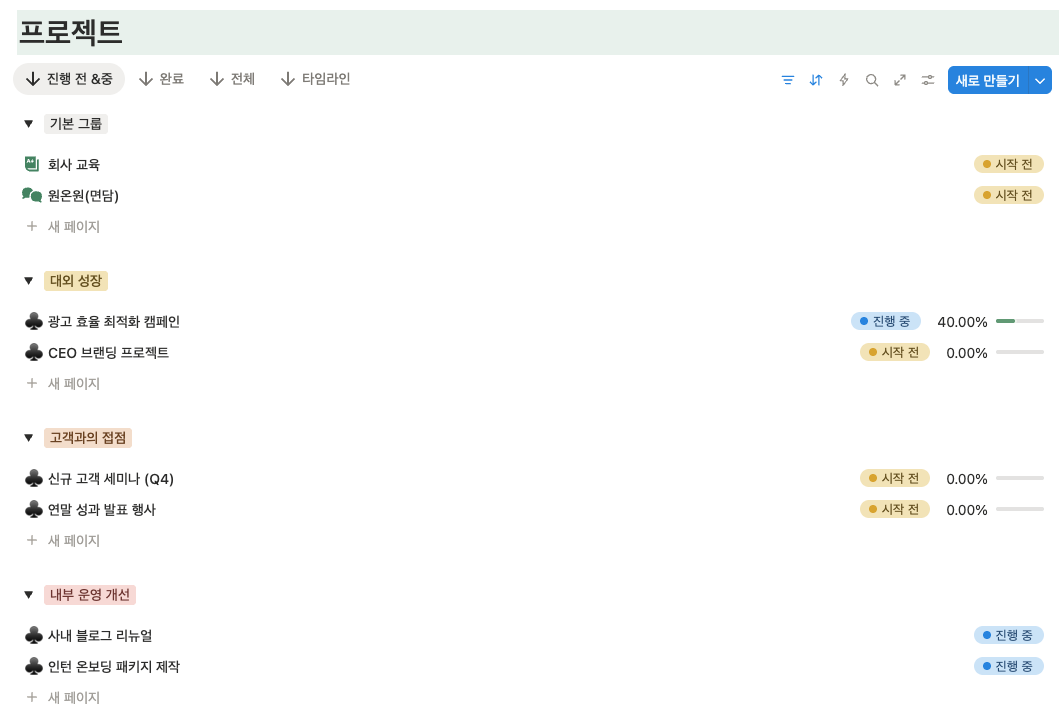Collapse the 기본 그룹 group

(29, 124)
